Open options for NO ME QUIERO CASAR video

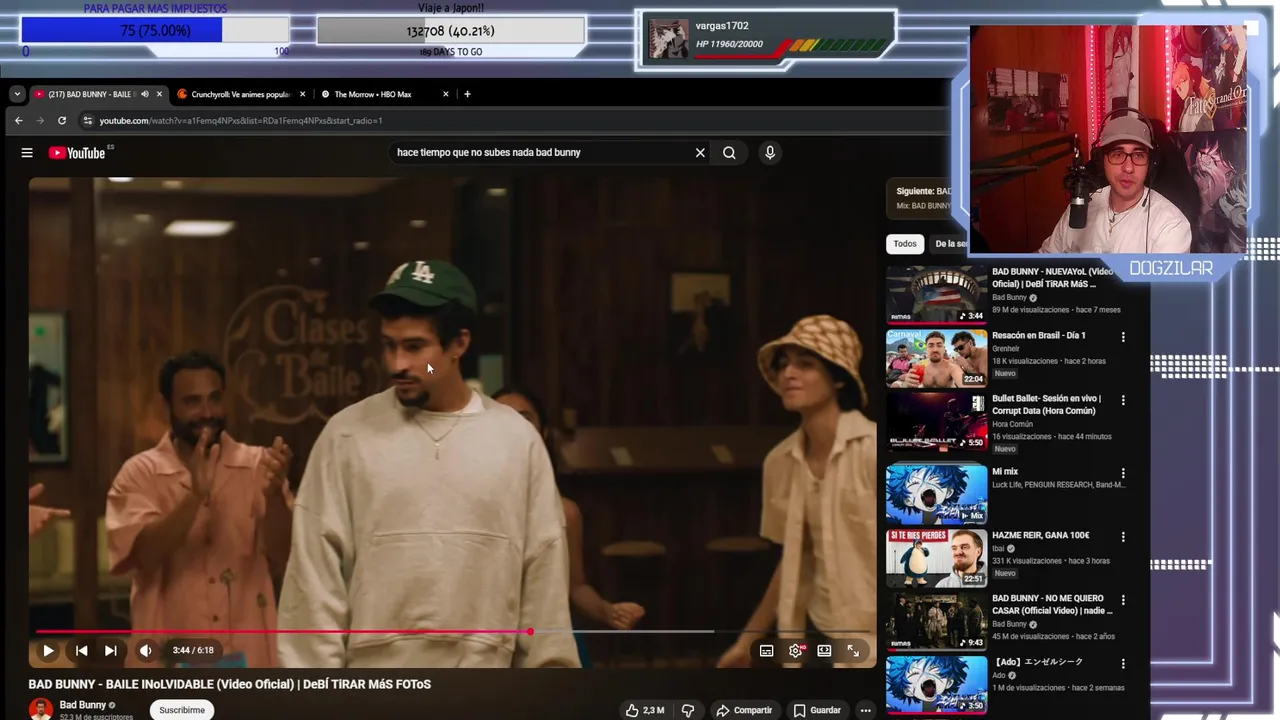pos(1123,600)
